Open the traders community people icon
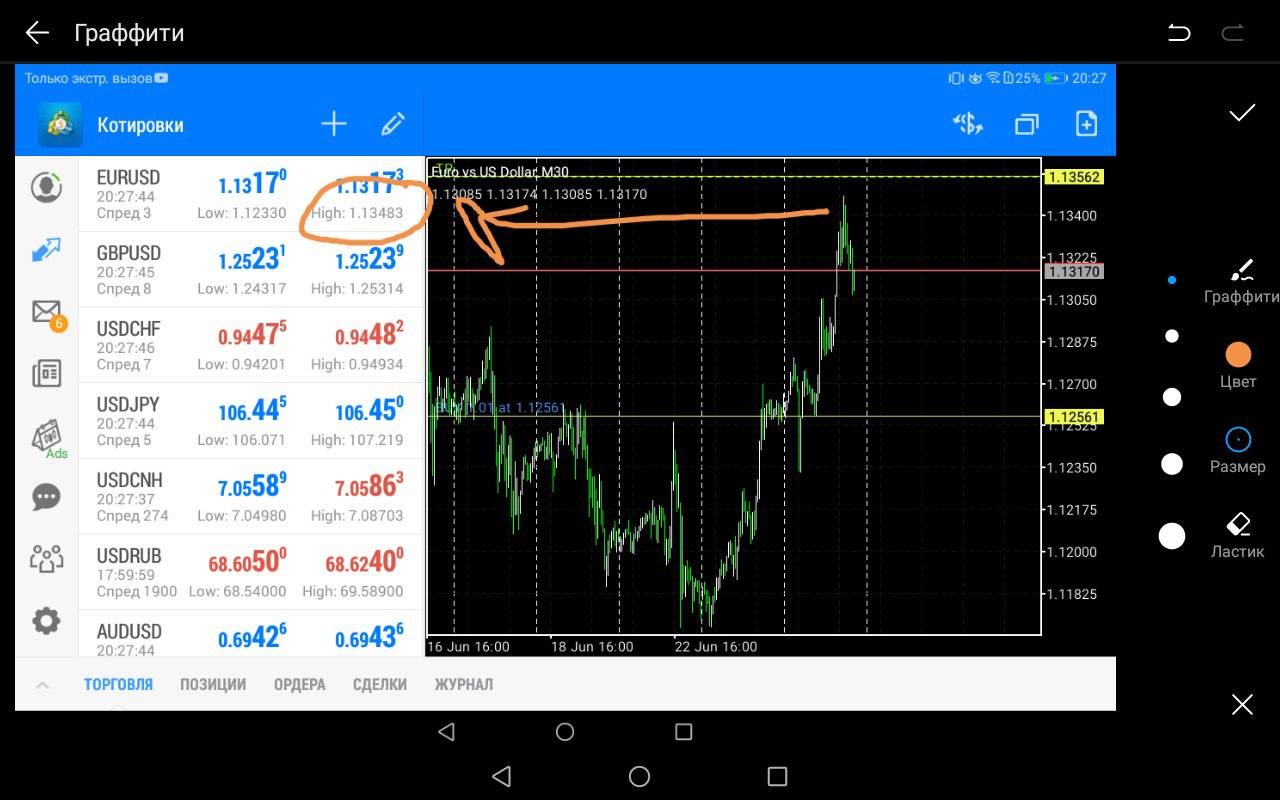The image size is (1280, 800). (46, 558)
